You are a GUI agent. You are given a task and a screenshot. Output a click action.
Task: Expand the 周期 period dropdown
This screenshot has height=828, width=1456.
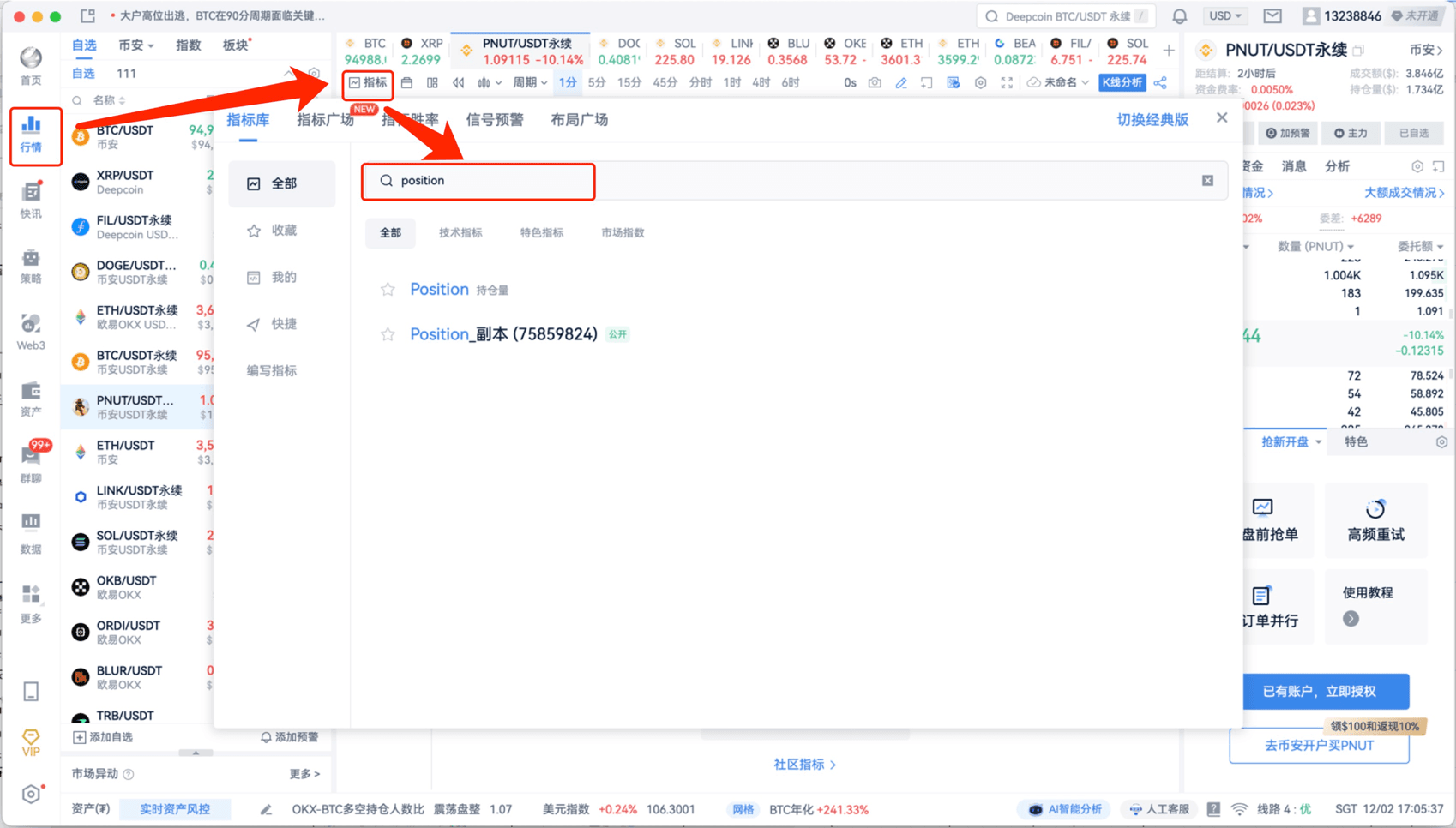pyautogui.click(x=530, y=83)
